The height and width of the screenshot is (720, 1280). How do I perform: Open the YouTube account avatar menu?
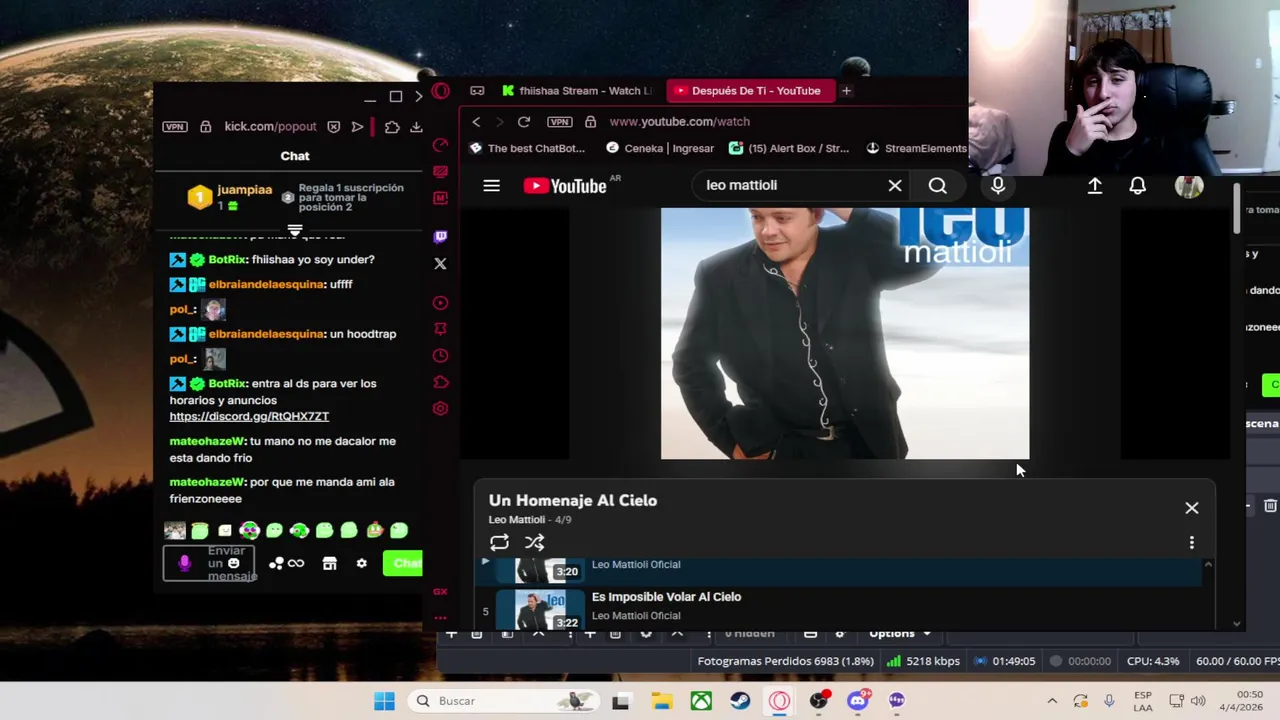tap(1189, 186)
